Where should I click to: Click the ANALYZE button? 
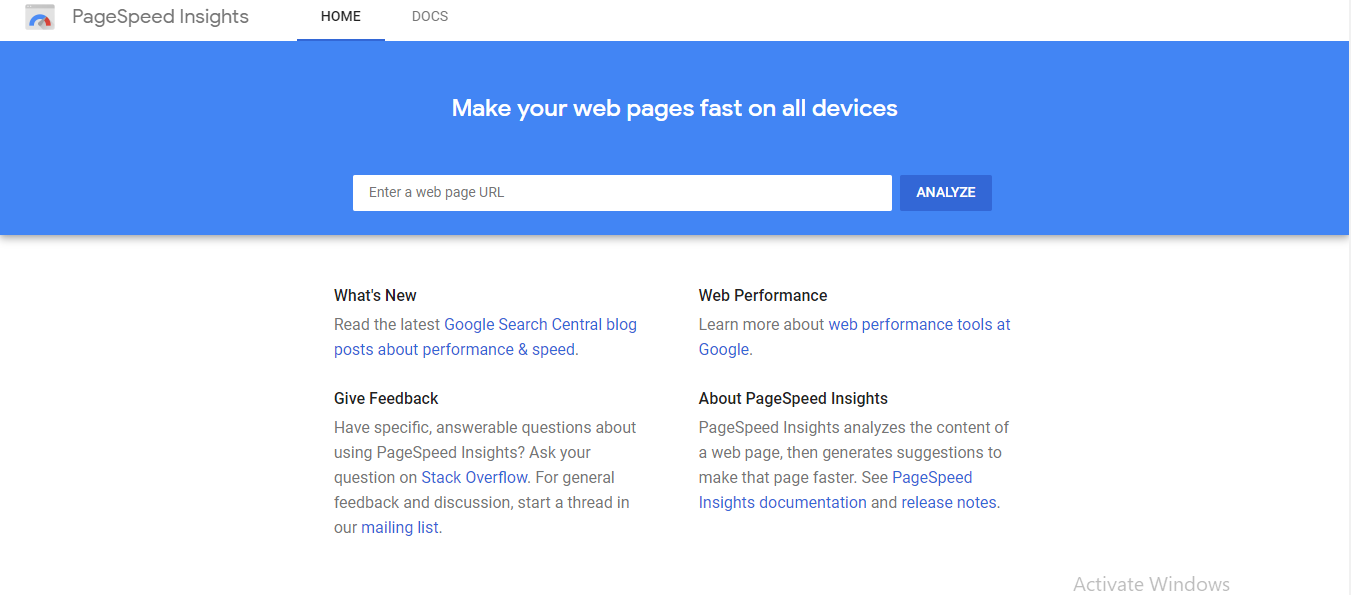946,193
